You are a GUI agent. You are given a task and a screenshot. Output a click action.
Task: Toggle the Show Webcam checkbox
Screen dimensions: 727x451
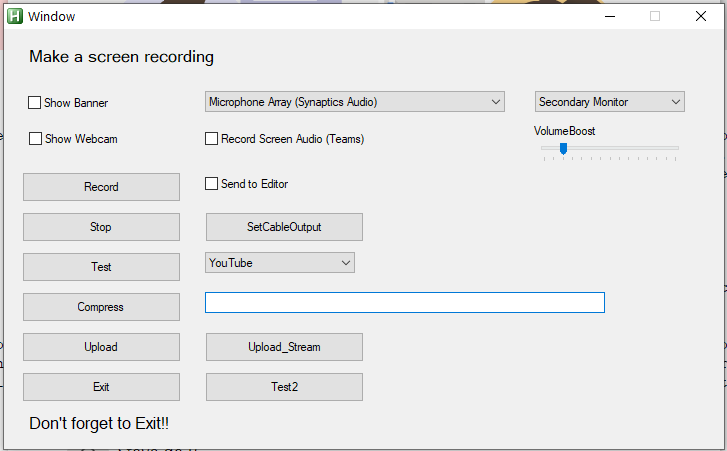tap(35, 139)
